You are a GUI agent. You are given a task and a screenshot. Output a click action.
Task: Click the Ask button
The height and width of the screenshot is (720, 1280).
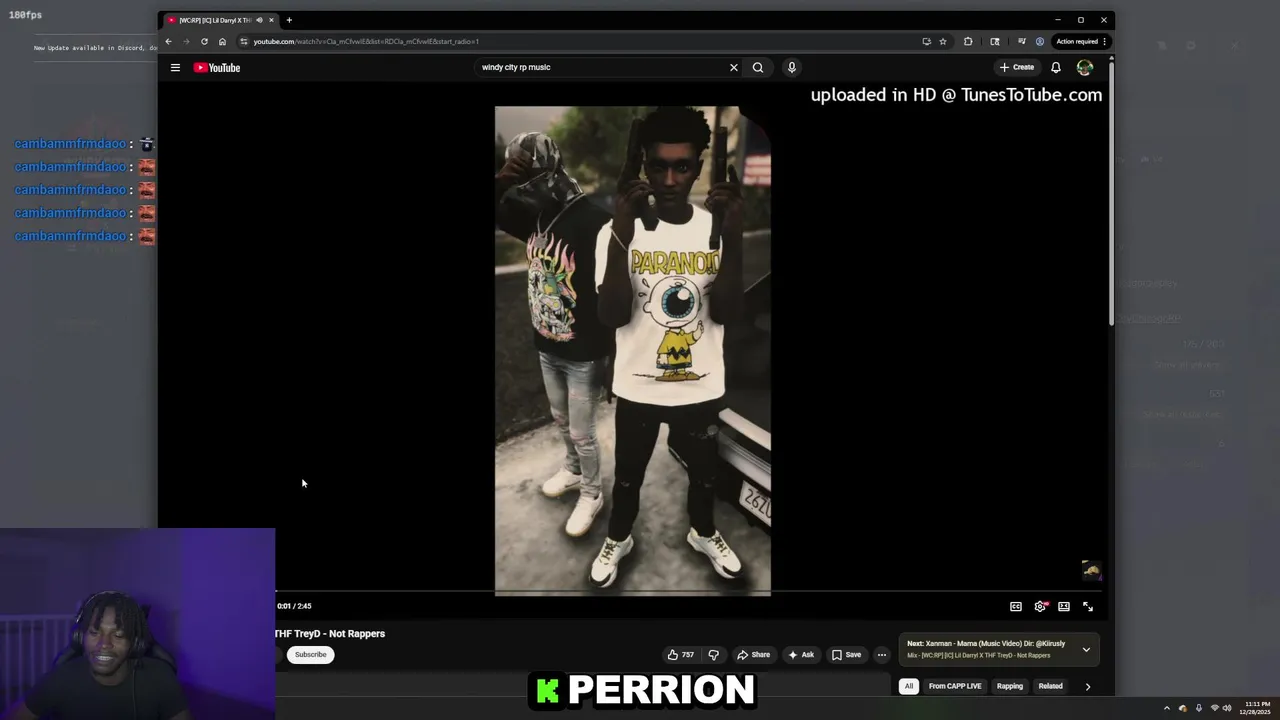[x=801, y=655]
